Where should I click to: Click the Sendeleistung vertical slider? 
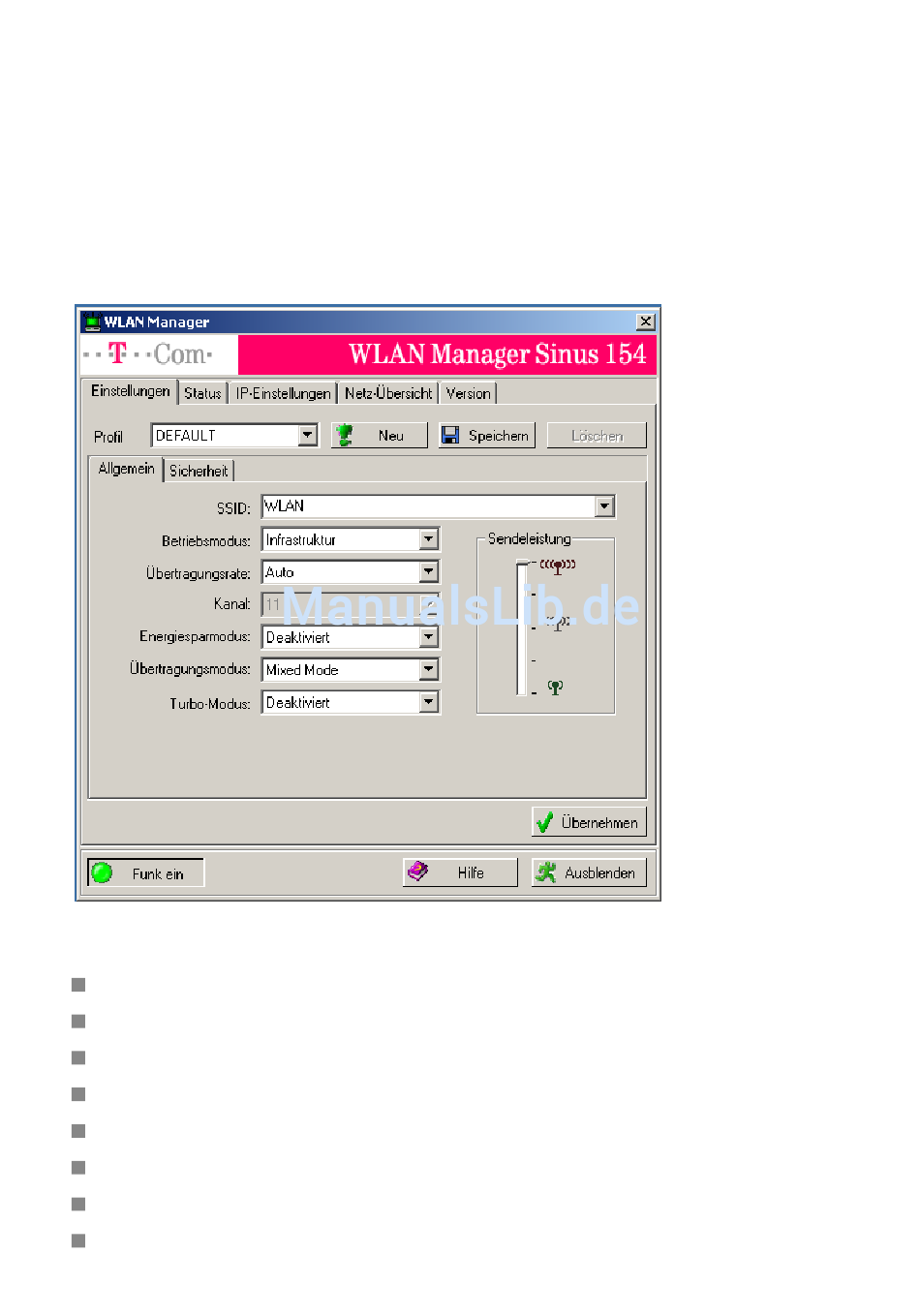click(x=523, y=628)
